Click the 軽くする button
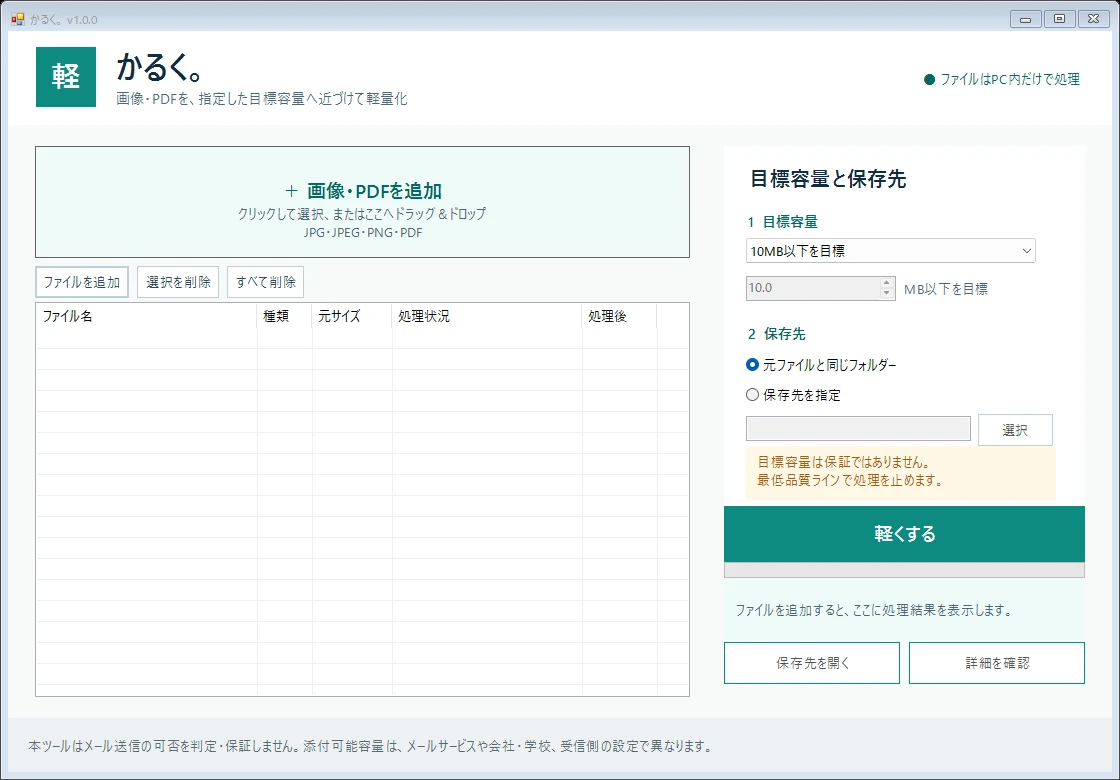Image resolution: width=1120 pixels, height=780 pixels. (x=904, y=534)
